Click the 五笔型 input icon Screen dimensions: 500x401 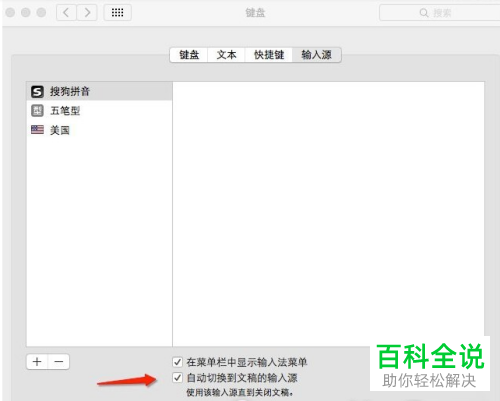tap(37, 111)
